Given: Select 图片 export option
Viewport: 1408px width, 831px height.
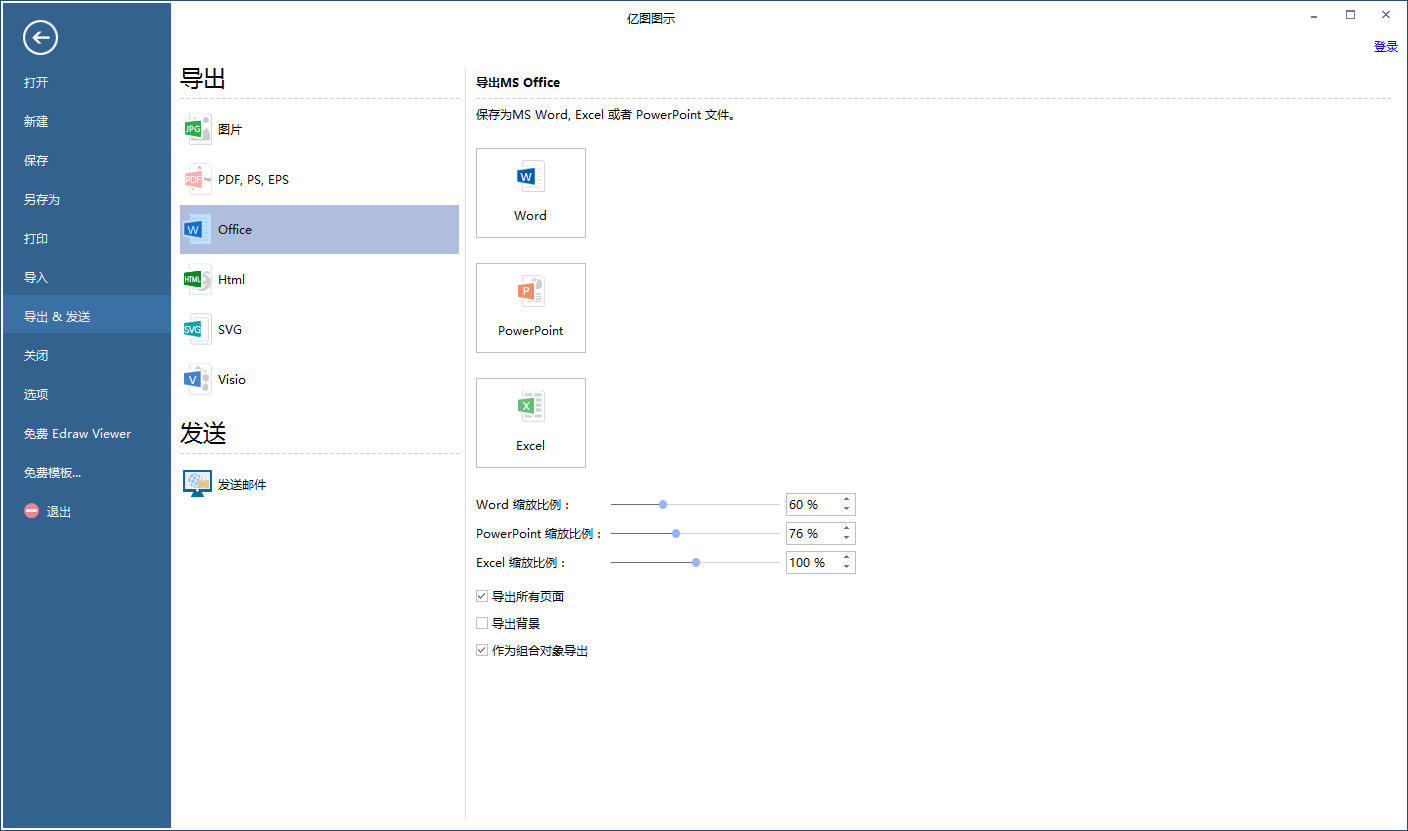Looking at the screenshot, I should [319, 129].
